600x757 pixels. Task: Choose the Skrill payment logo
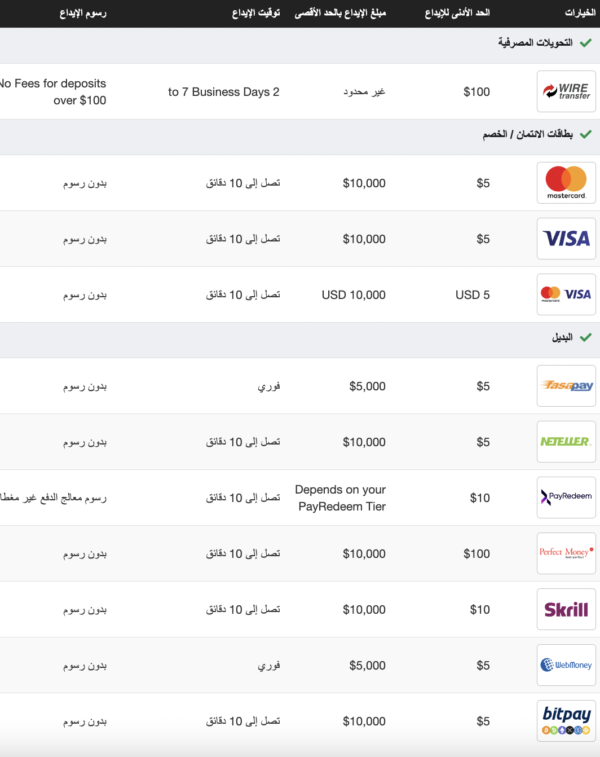pyautogui.click(x=566, y=609)
